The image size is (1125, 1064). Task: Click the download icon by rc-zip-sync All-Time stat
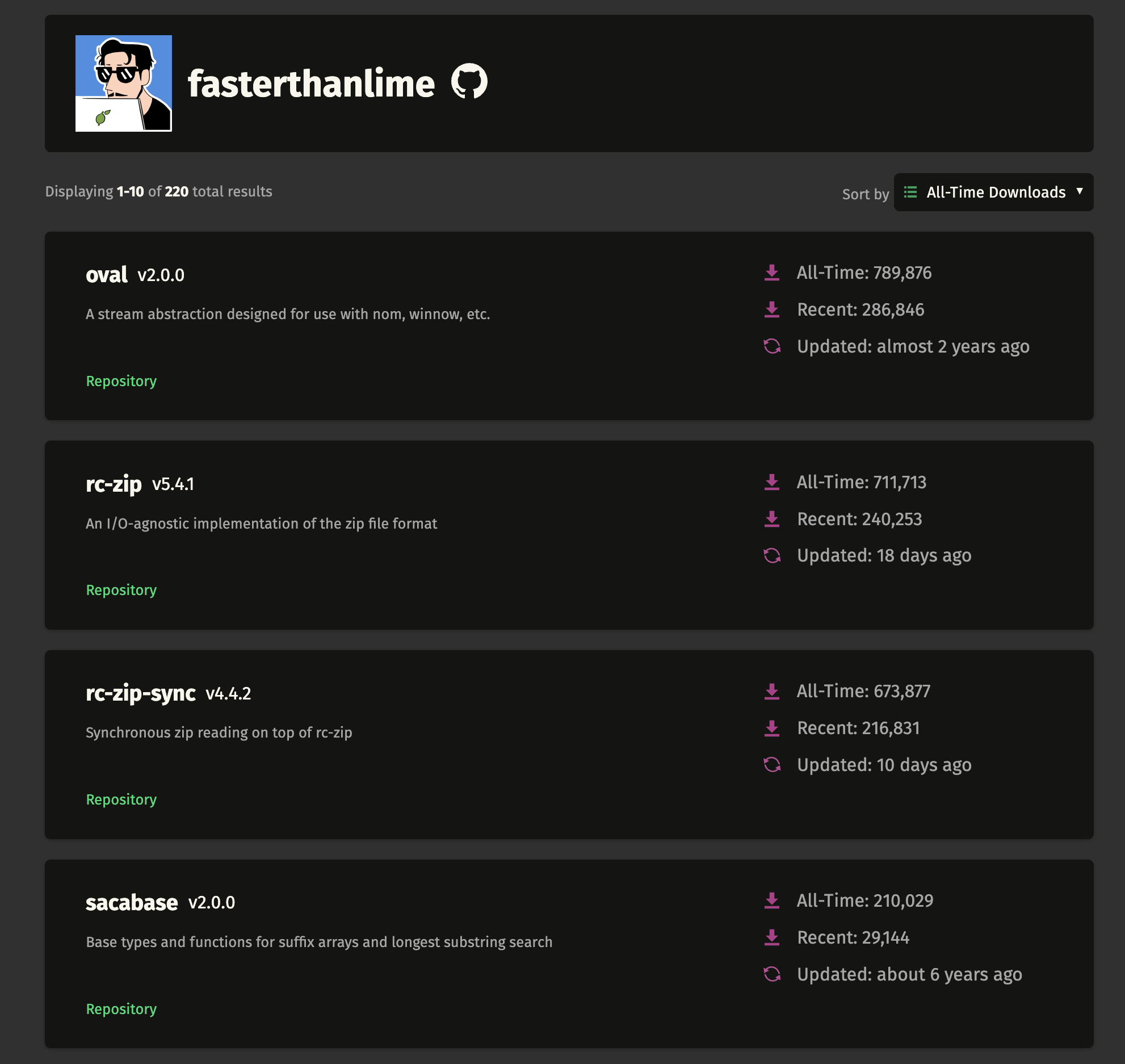pos(771,691)
